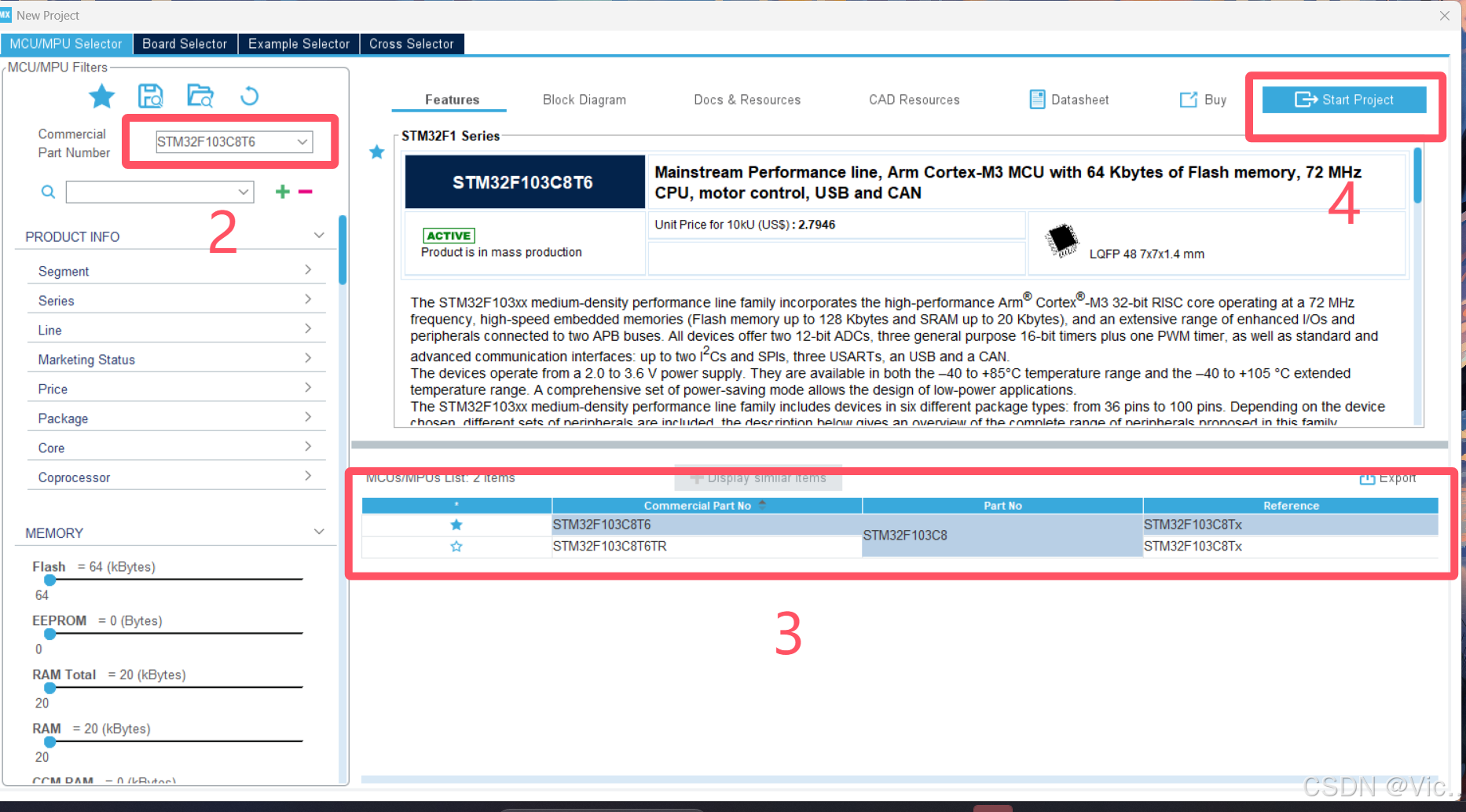Open the search field dropdown arrow
This screenshot has height=812, width=1466.
(x=244, y=192)
